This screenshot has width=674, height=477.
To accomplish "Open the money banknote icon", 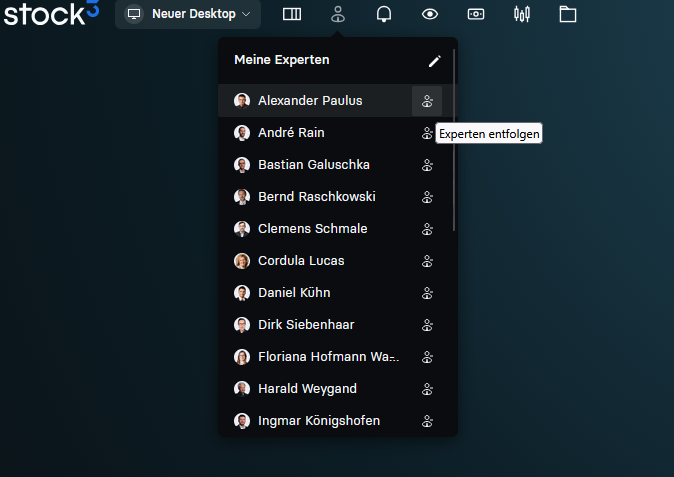I will pyautogui.click(x=476, y=14).
